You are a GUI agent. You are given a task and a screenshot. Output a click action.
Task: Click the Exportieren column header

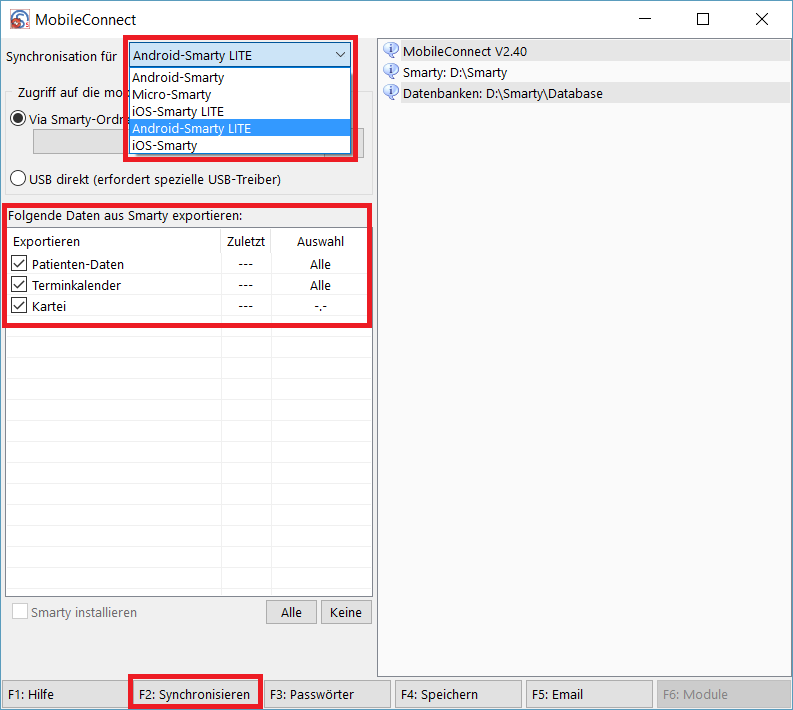tap(114, 242)
